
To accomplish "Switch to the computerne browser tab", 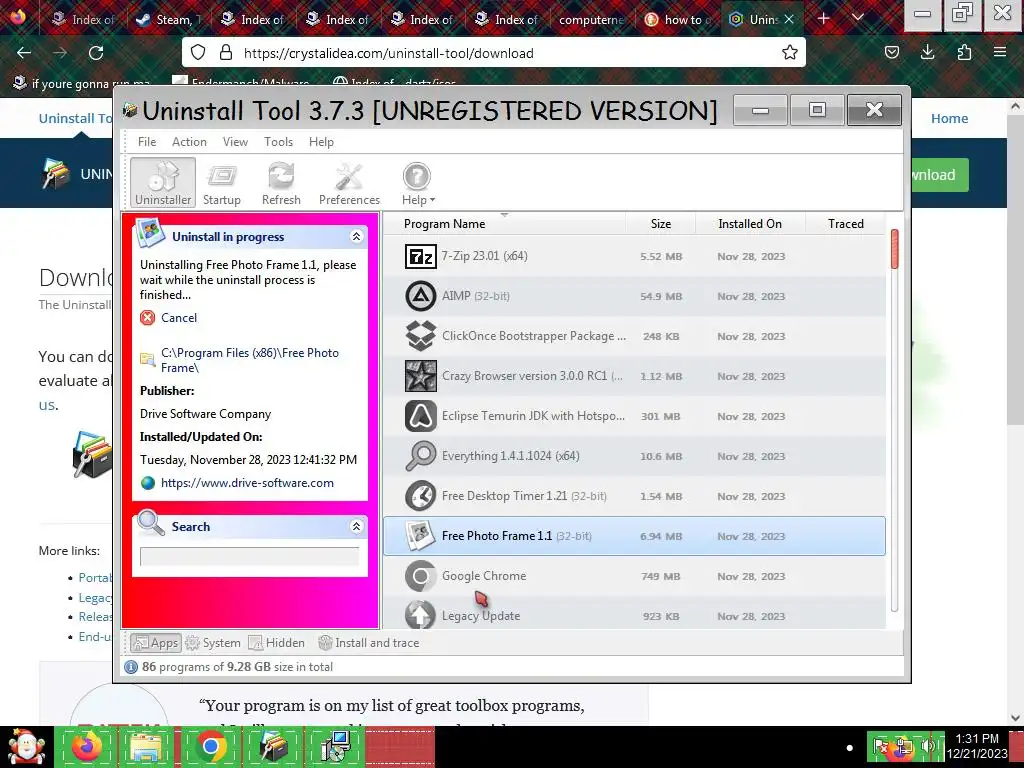I will pyautogui.click(x=591, y=20).
